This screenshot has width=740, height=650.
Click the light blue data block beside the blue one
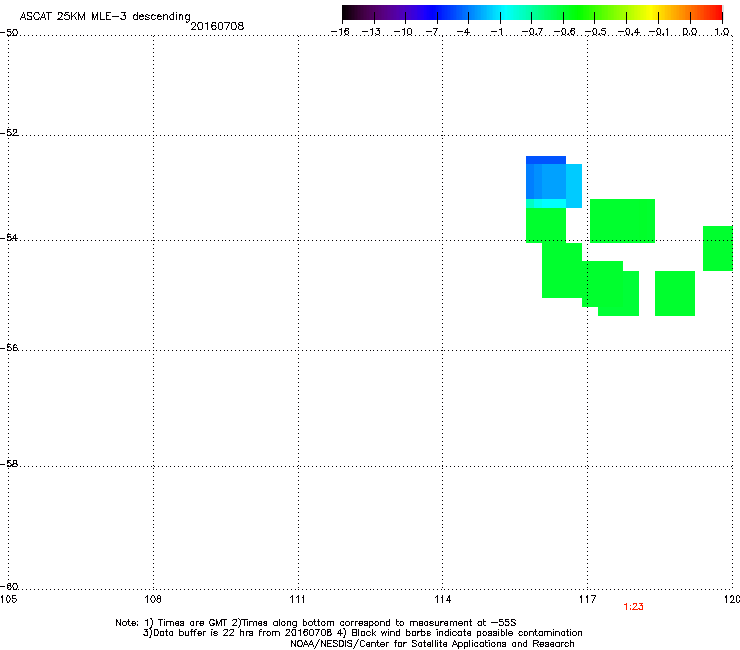pos(574,186)
